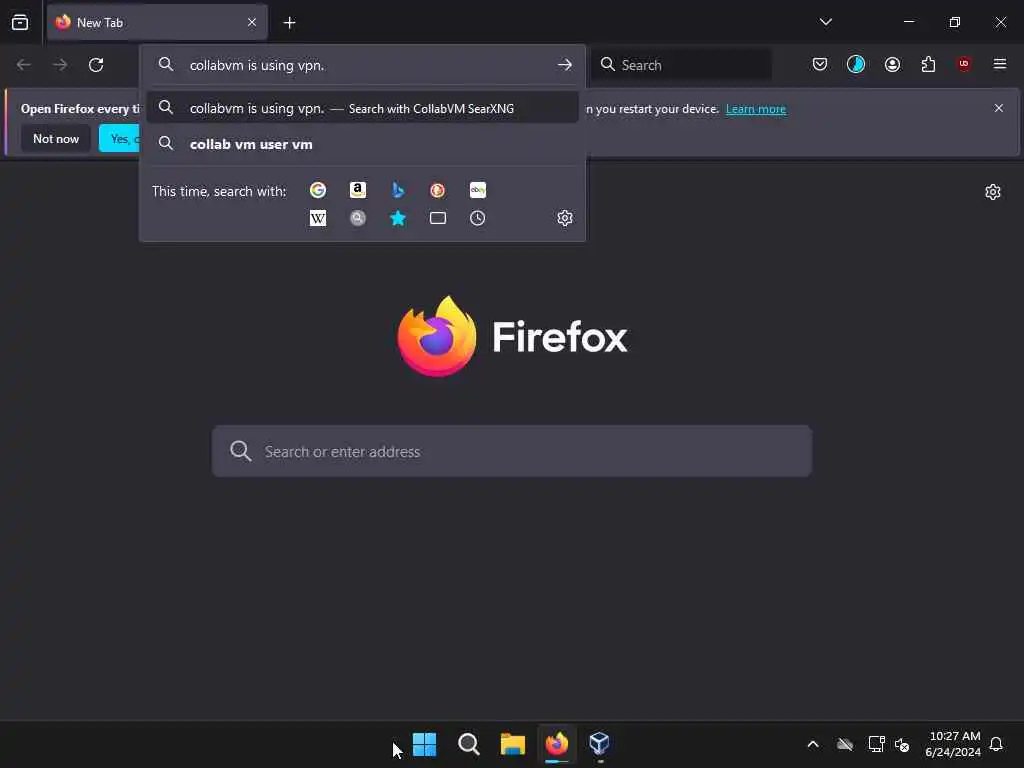
Task: Open the Pocket save icon
Action: click(820, 64)
